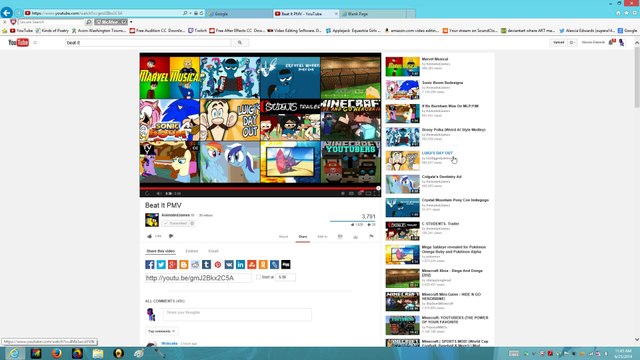Share video via Blogger icon
The height and width of the screenshot is (360, 640).
[x=184, y=264]
